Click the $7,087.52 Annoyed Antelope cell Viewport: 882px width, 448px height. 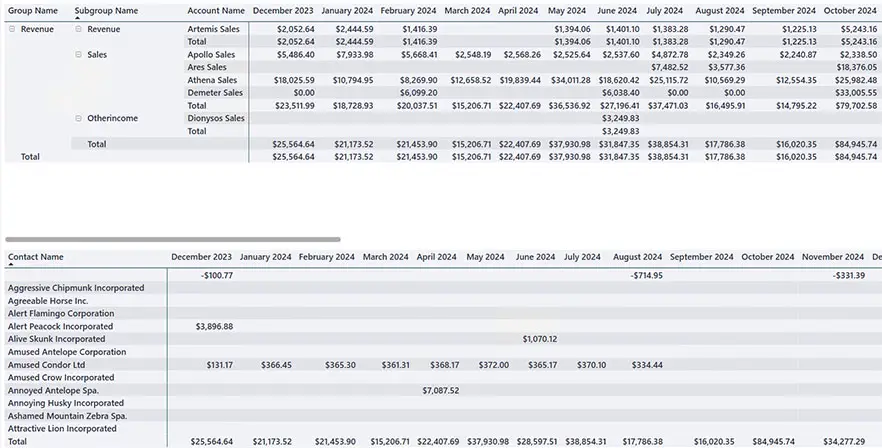click(x=440, y=390)
